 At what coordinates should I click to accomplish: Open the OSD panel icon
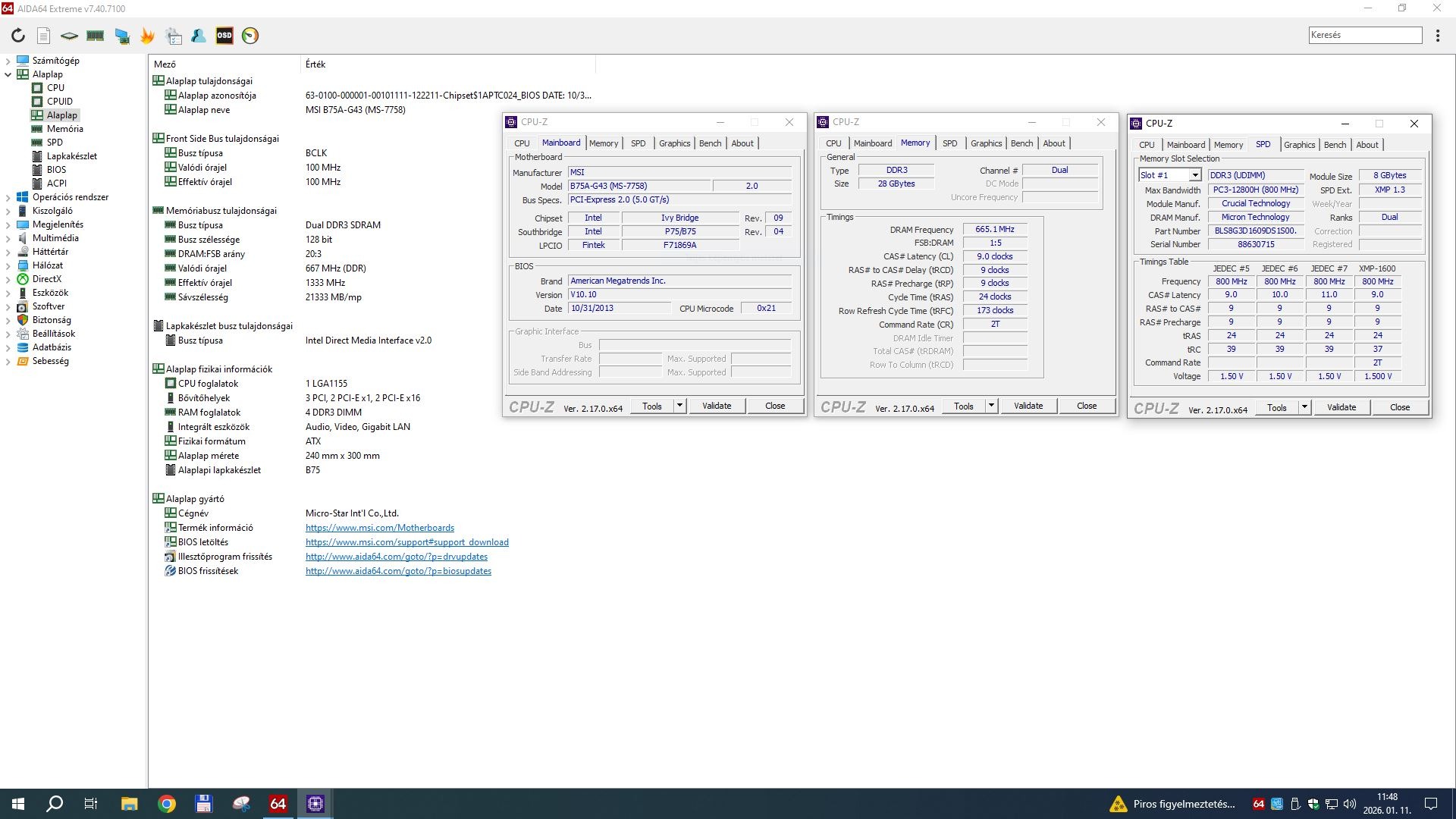(224, 36)
